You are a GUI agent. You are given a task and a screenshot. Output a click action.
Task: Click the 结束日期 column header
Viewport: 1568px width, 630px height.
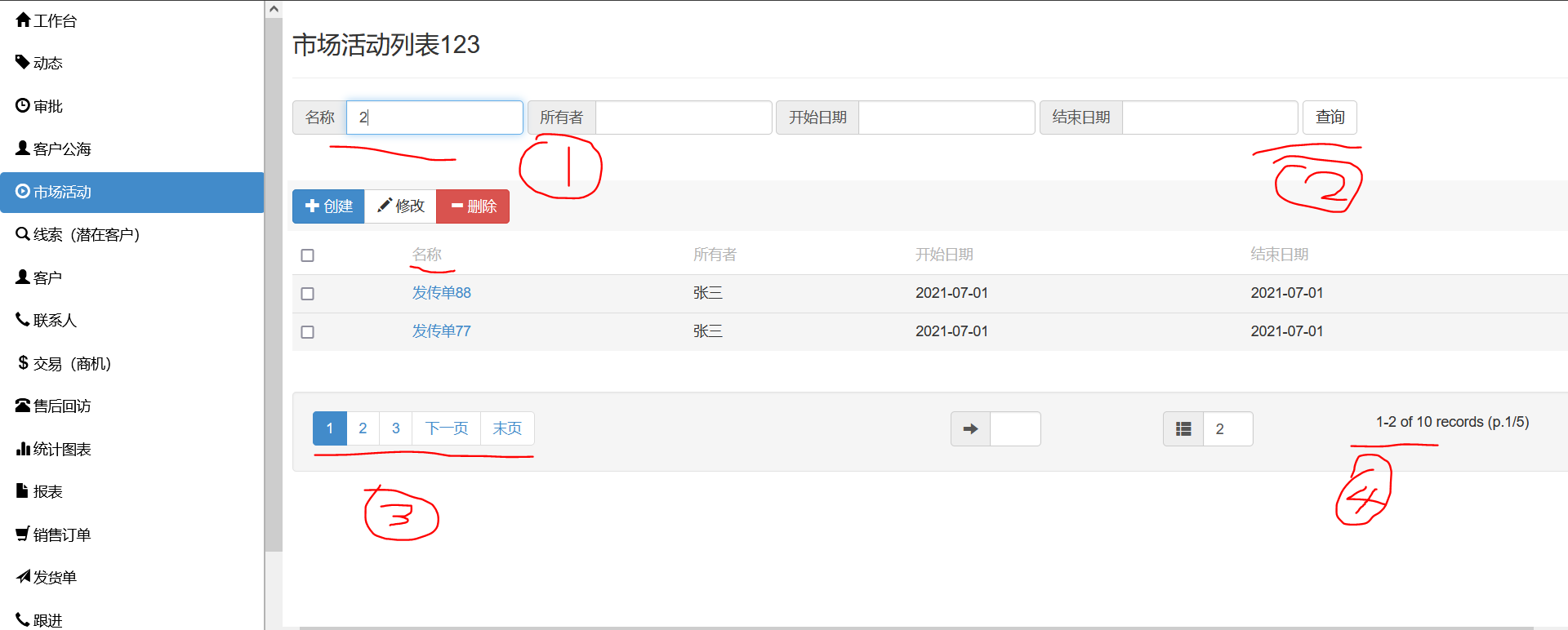(1280, 255)
